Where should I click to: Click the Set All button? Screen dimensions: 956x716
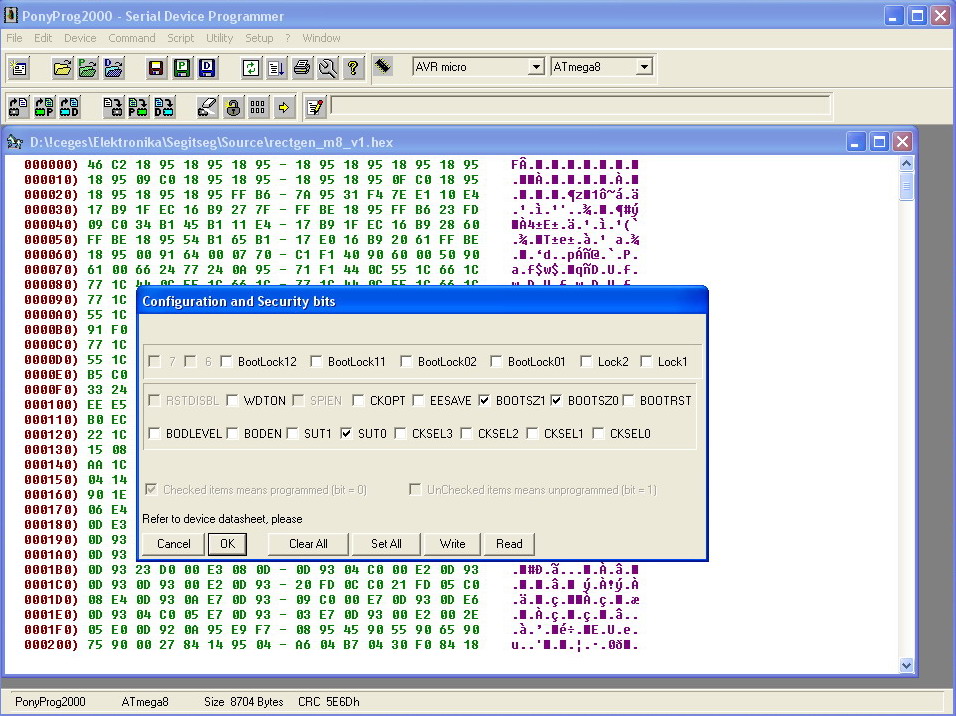coord(386,544)
